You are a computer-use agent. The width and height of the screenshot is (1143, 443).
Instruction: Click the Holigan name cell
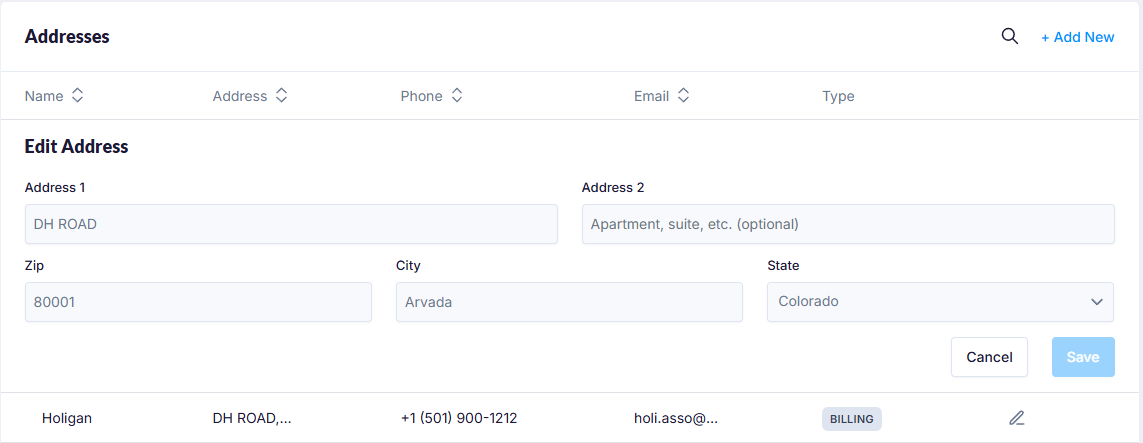click(x=67, y=418)
